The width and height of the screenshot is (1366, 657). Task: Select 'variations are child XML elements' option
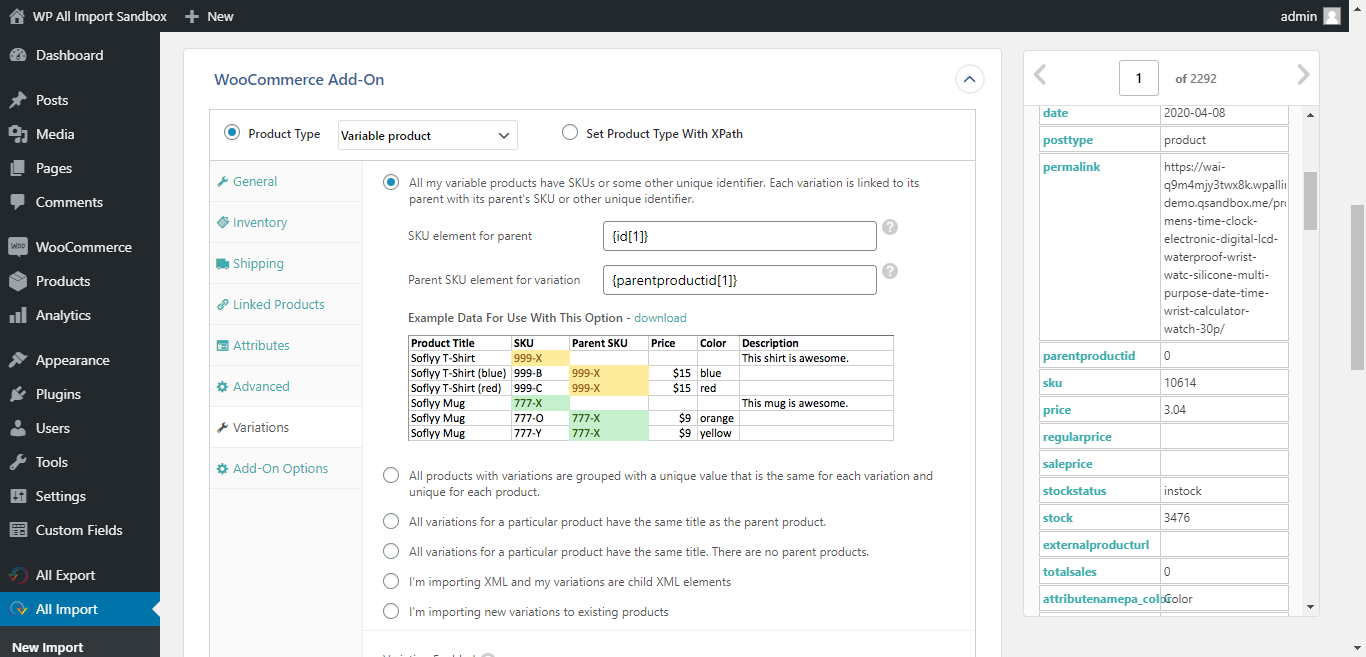[x=391, y=582]
